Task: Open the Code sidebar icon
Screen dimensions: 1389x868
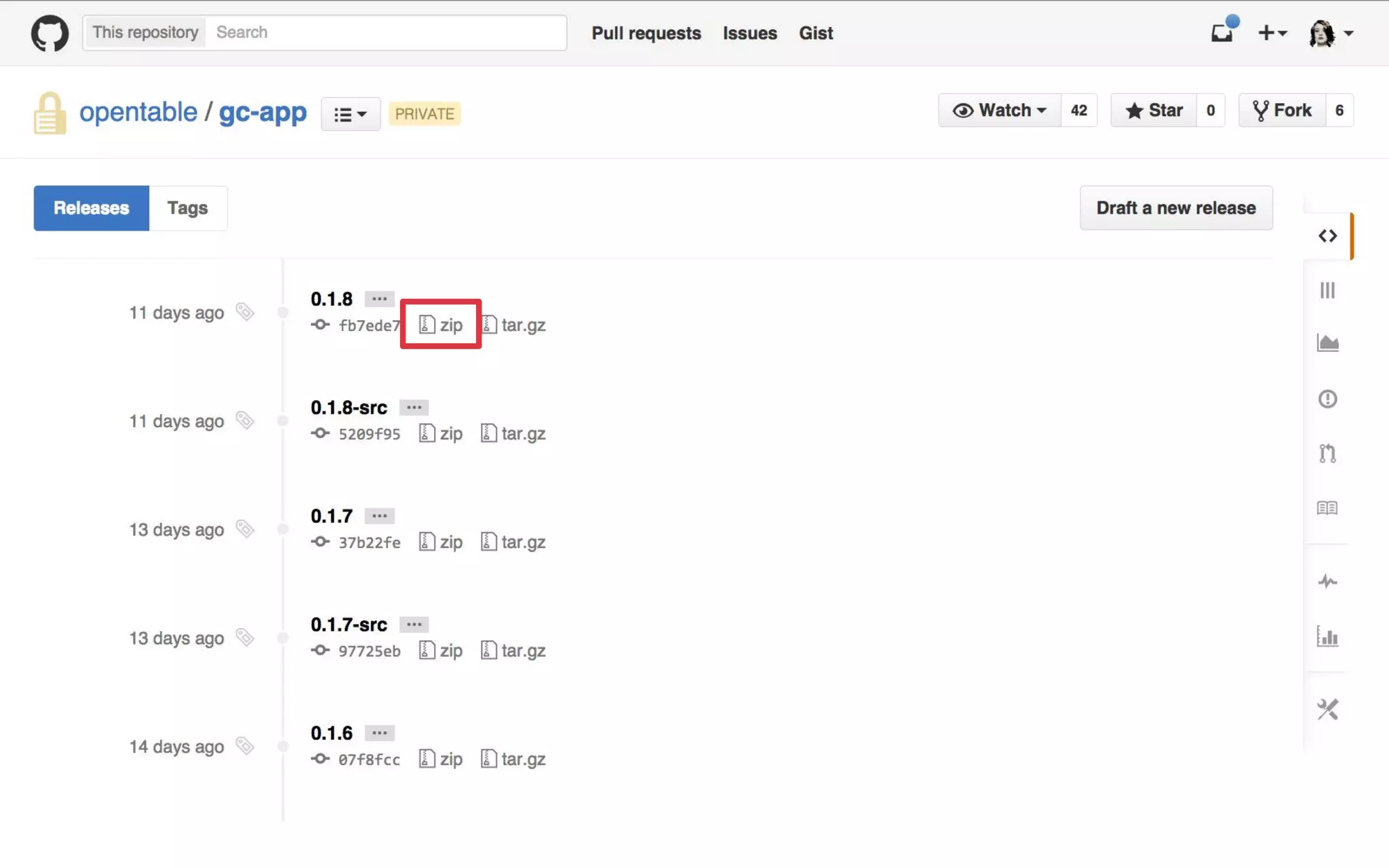Action: tap(1327, 236)
